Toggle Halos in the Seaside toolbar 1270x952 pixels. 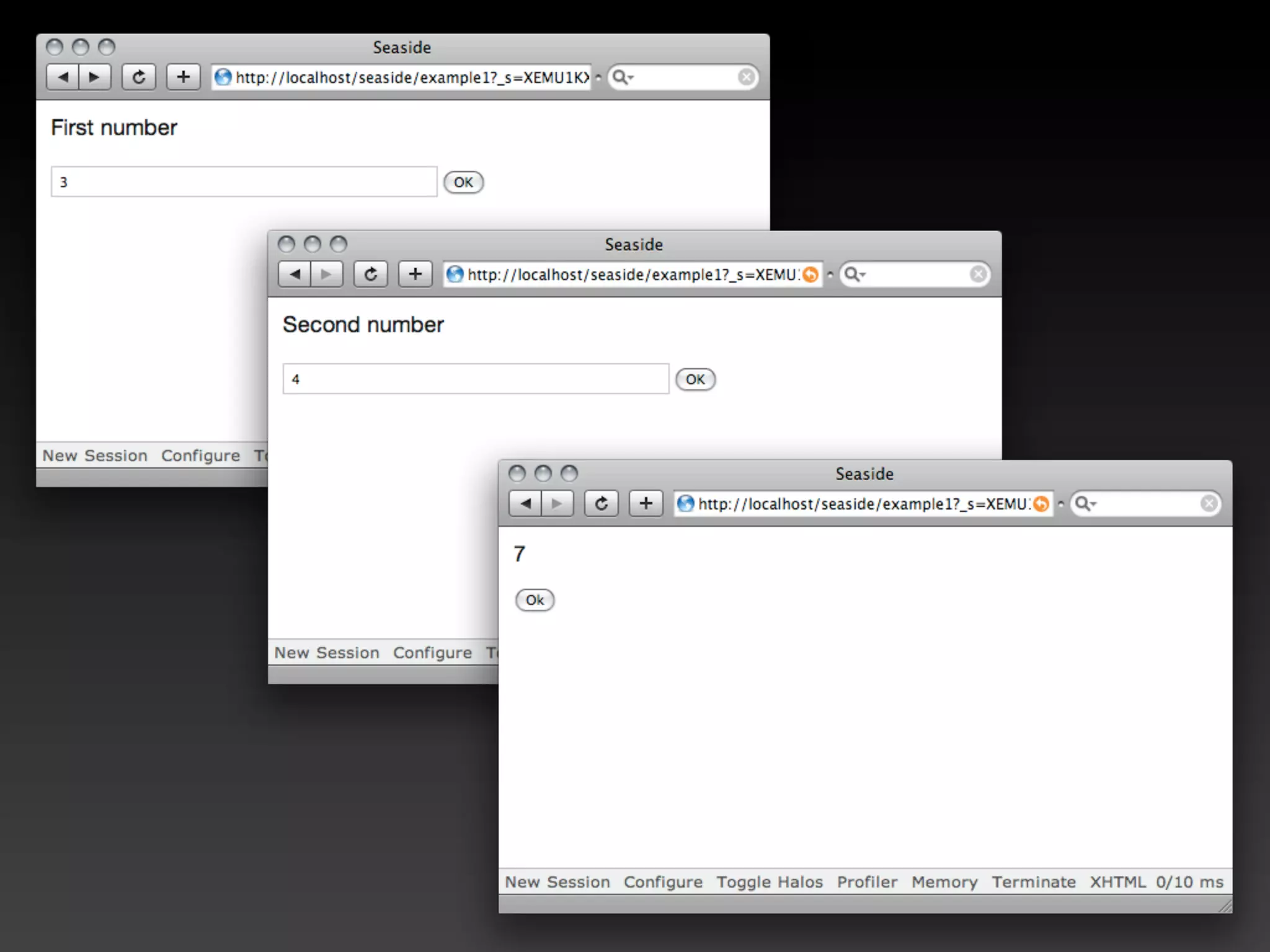[769, 882]
